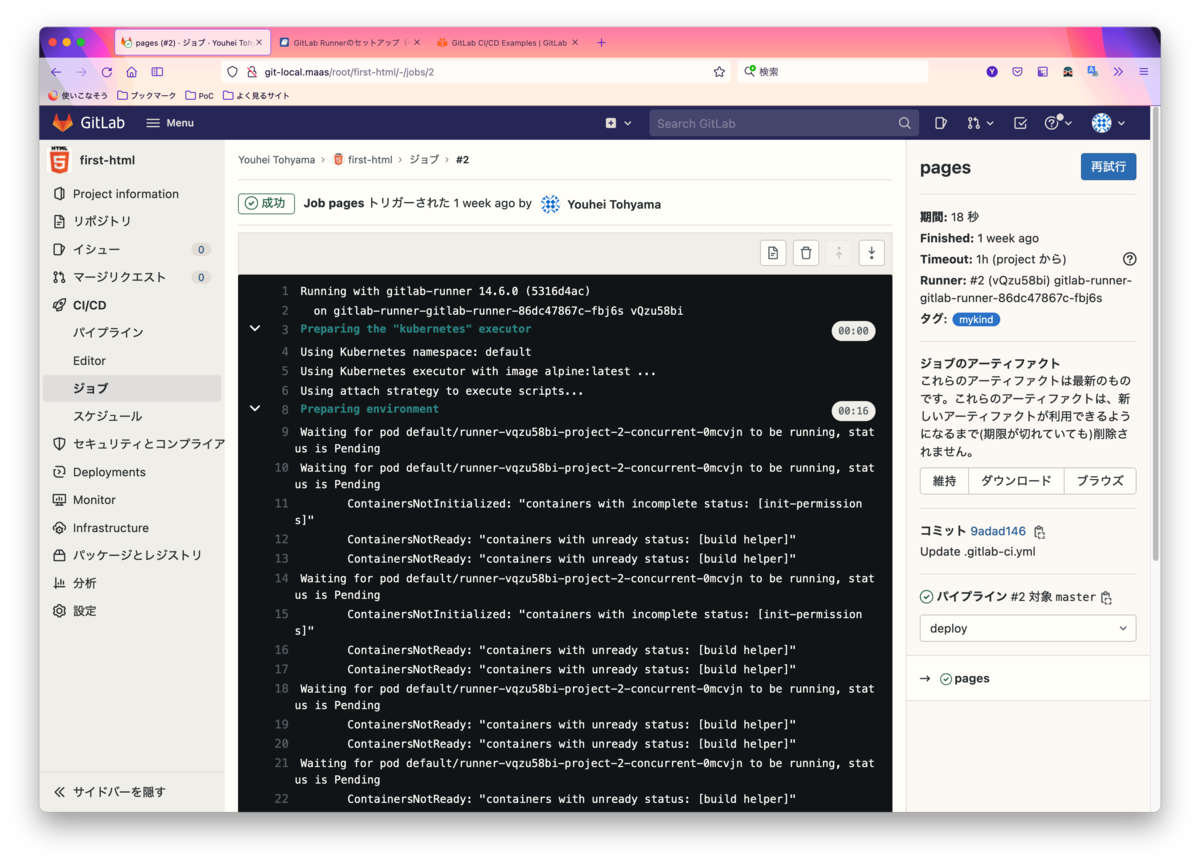Viewport: 1200px width, 864px height.
Task: Collapse Preparing the kubernetes executor section
Action: (x=255, y=329)
